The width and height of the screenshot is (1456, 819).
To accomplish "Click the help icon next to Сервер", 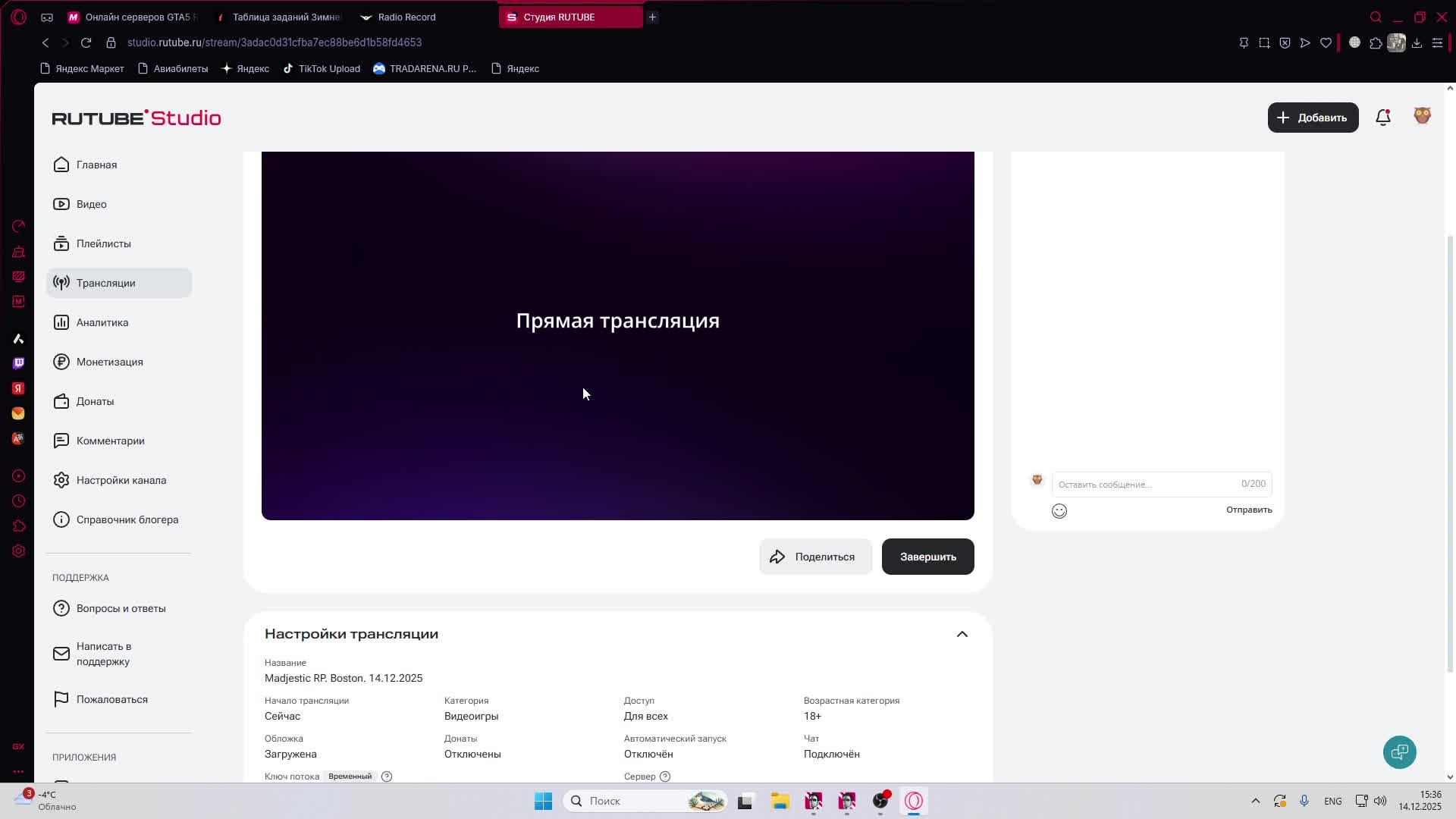I will pyautogui.click(x=665, y=777).
